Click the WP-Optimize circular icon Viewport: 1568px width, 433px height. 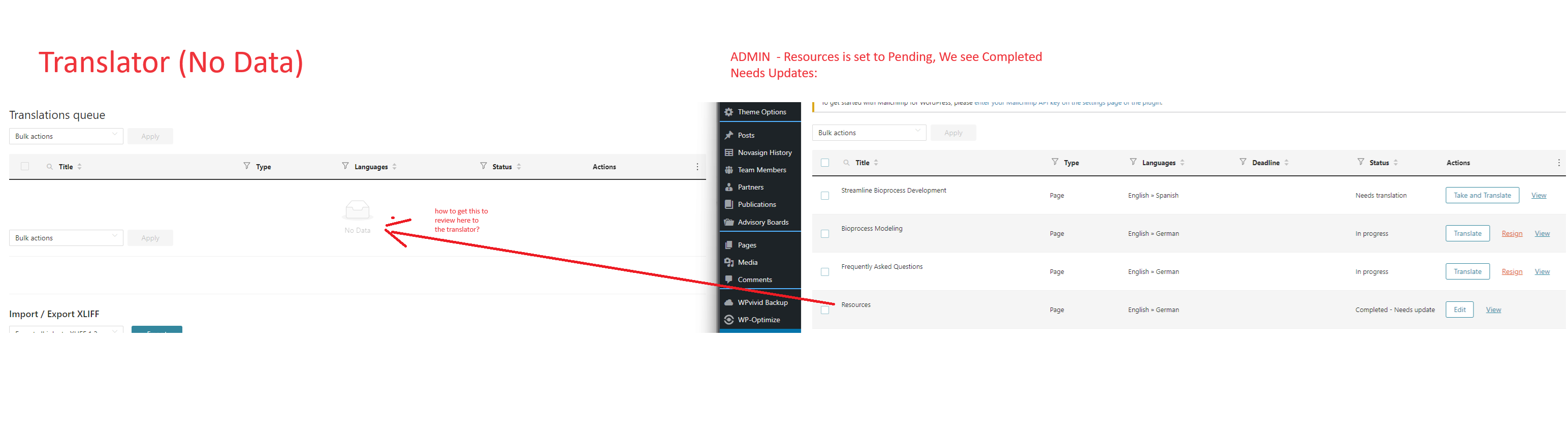coord(728,320)
